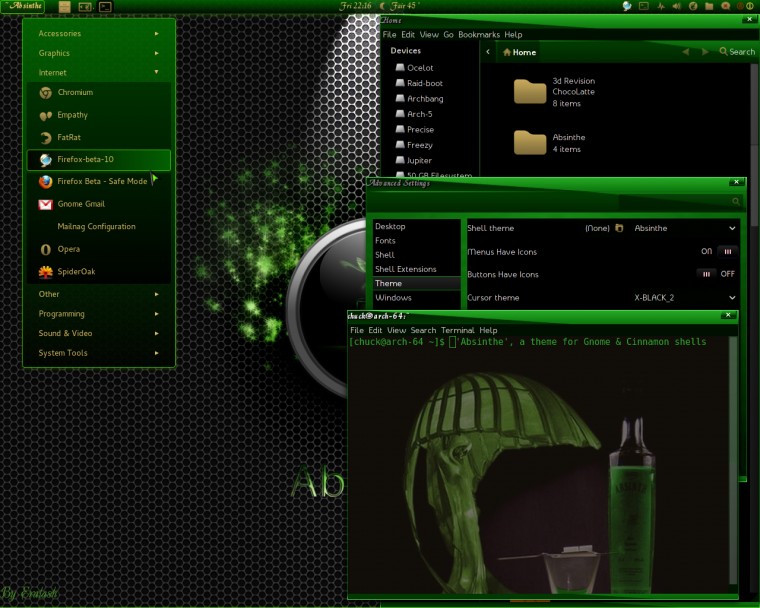This screenshot has width=760, height=608.
Task: Open Help menu in Home file manager
Action: tap(513, 34)
